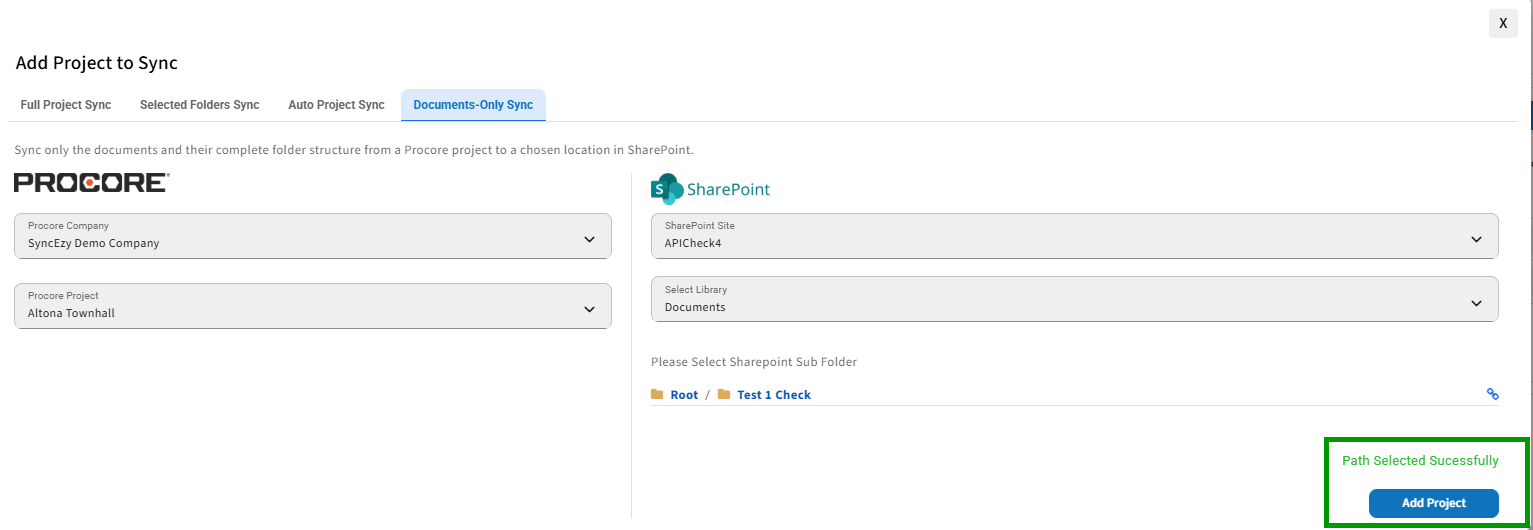
Task: Click the Add Project to Sync heading
Action: coord(97,63)
